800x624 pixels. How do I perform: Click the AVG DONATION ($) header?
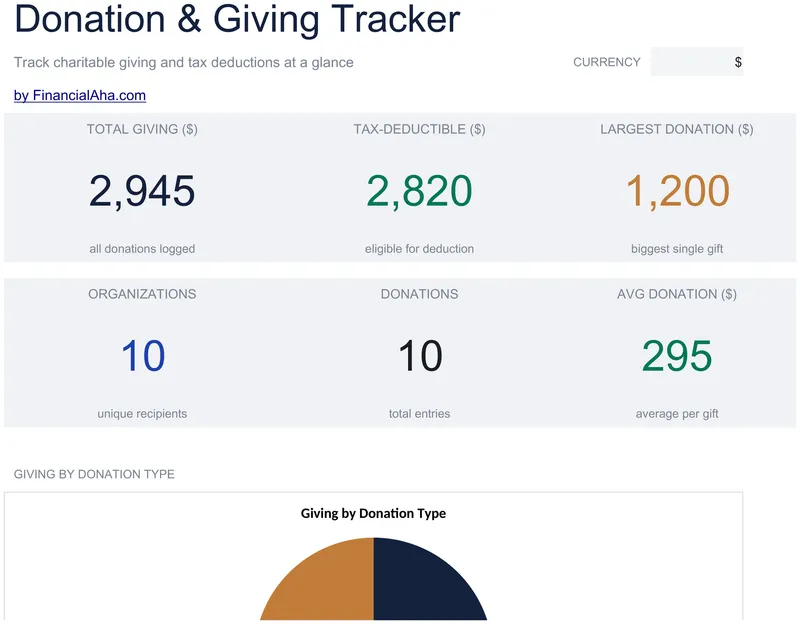(x=677, y=294)
